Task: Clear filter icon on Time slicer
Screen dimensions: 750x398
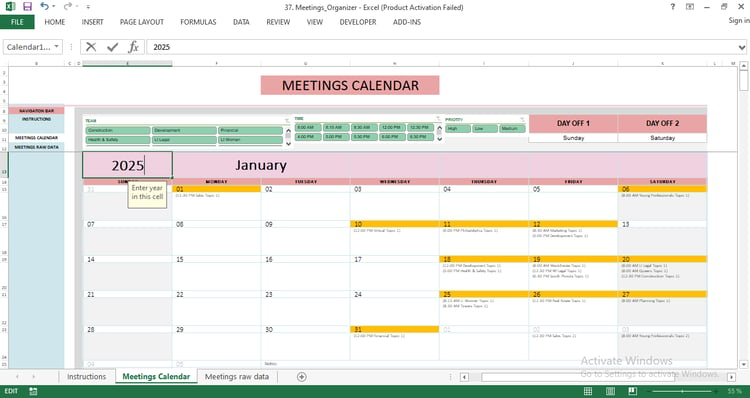Action: click(438, 119)
